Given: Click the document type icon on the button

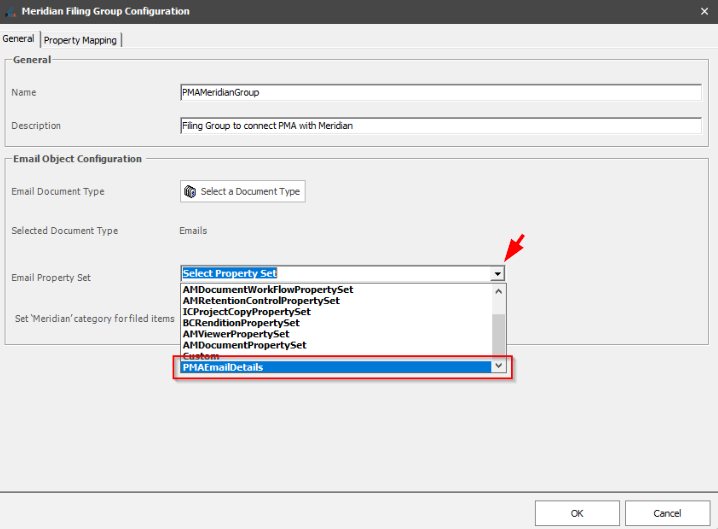Looking at the screenshot, I should 190,191.
